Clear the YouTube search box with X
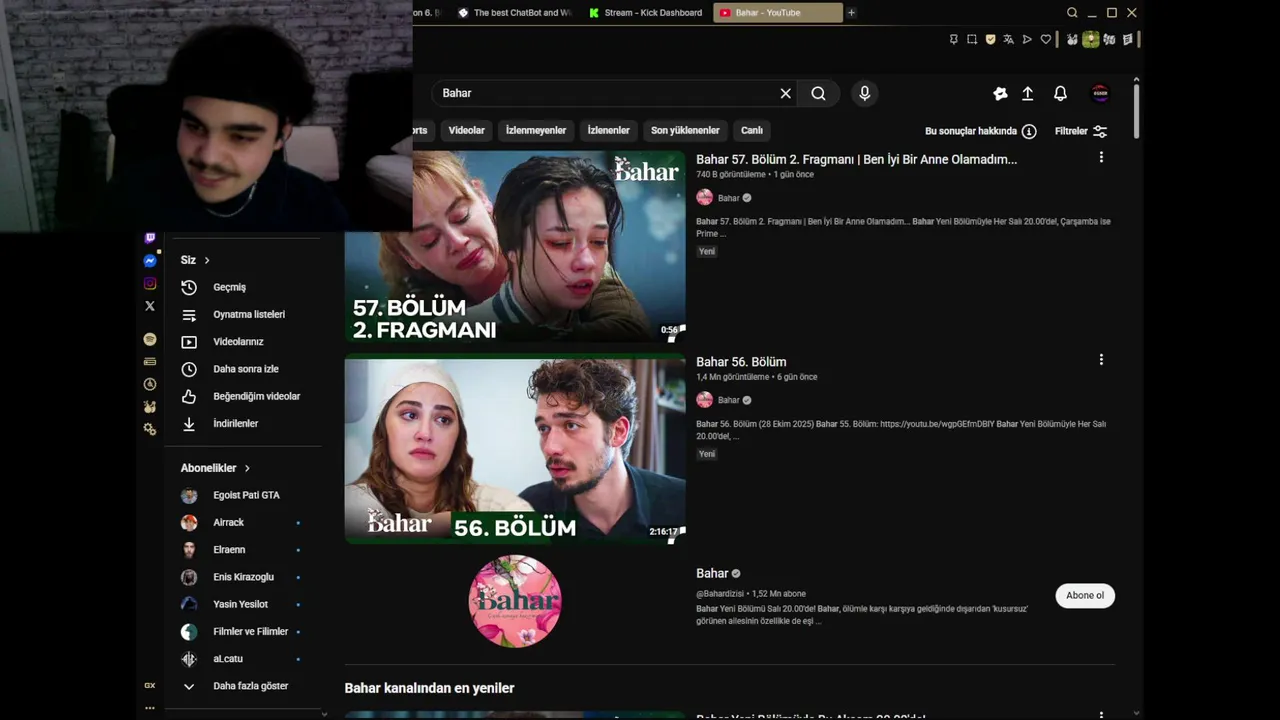Viewport: 1280px width, 720px height. click(785, 93)
